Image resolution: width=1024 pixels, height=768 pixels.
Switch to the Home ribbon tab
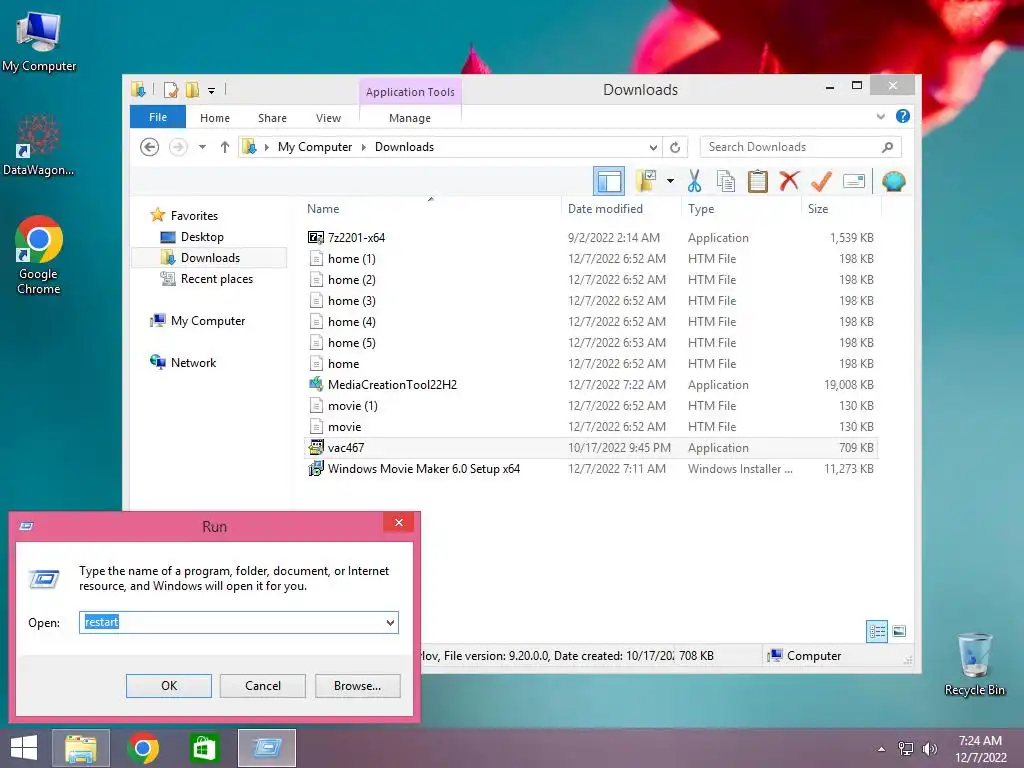[215, 118]
